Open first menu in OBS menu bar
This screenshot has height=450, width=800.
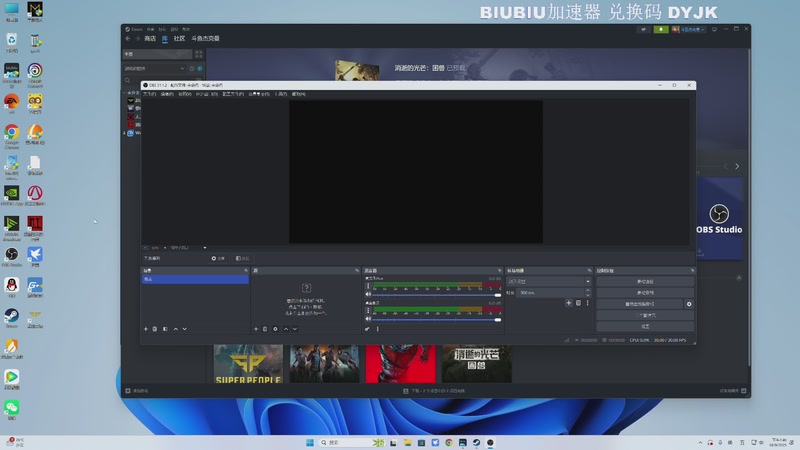[x=149, y=94]
